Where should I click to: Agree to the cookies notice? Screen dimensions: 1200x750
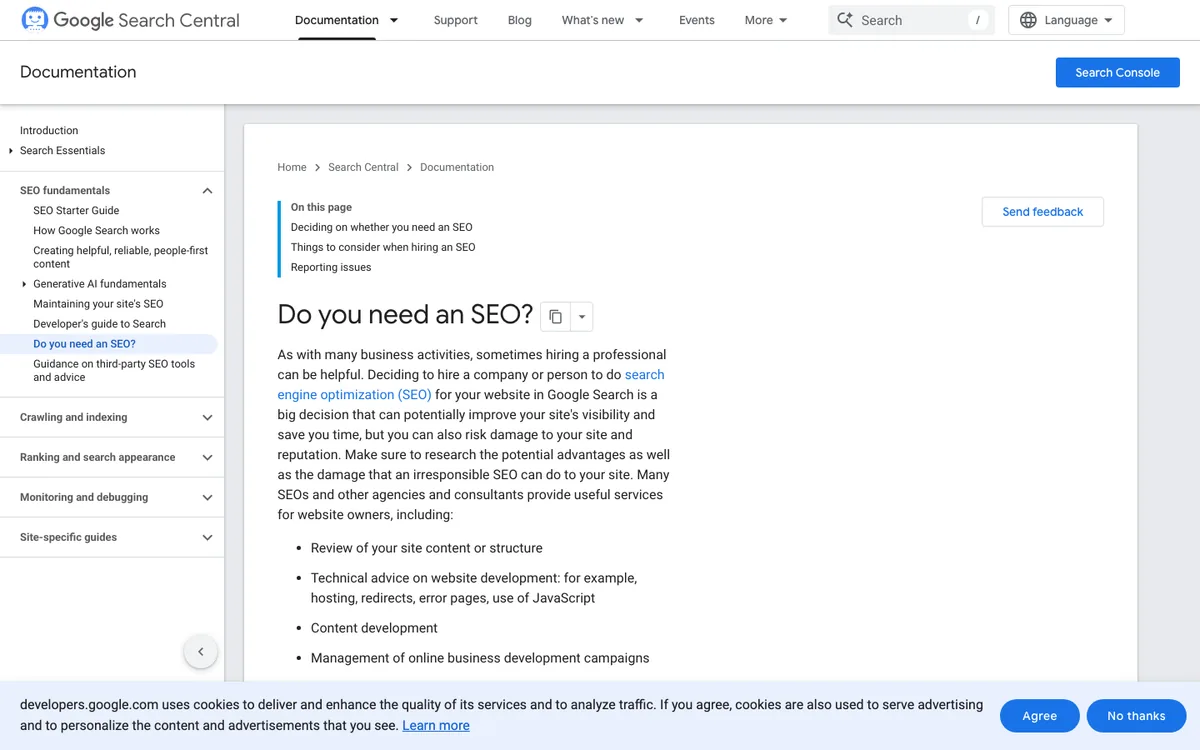click(x=1040, y=716)
